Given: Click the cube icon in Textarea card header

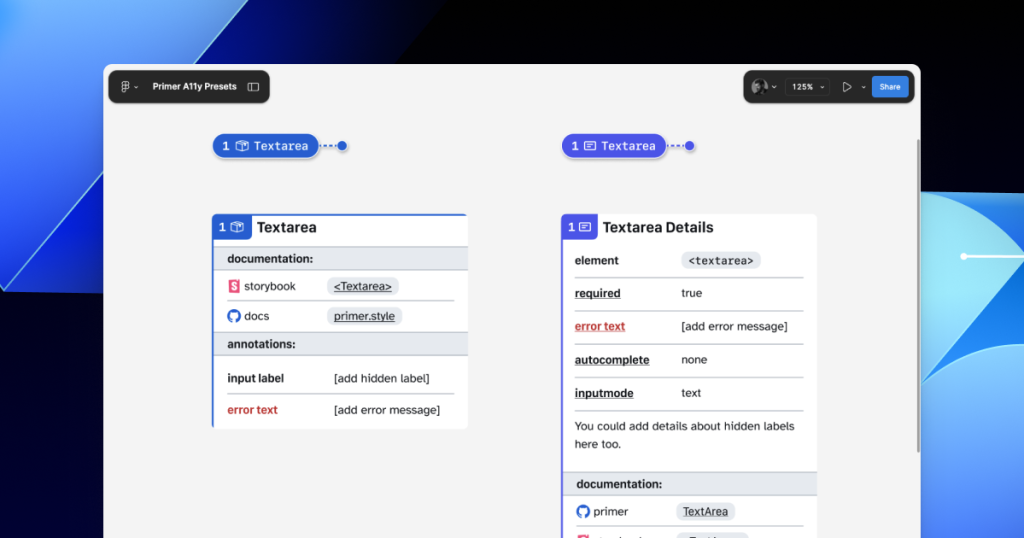Looking at the screenshot, I should 238,228.
